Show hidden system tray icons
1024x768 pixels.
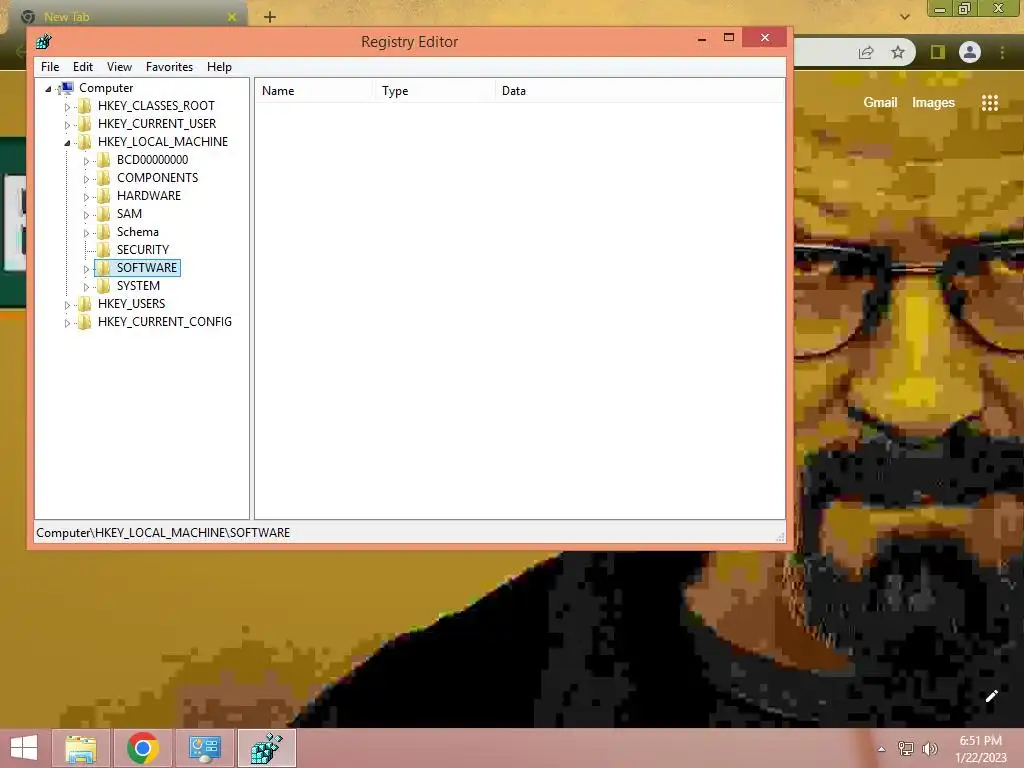882,749
